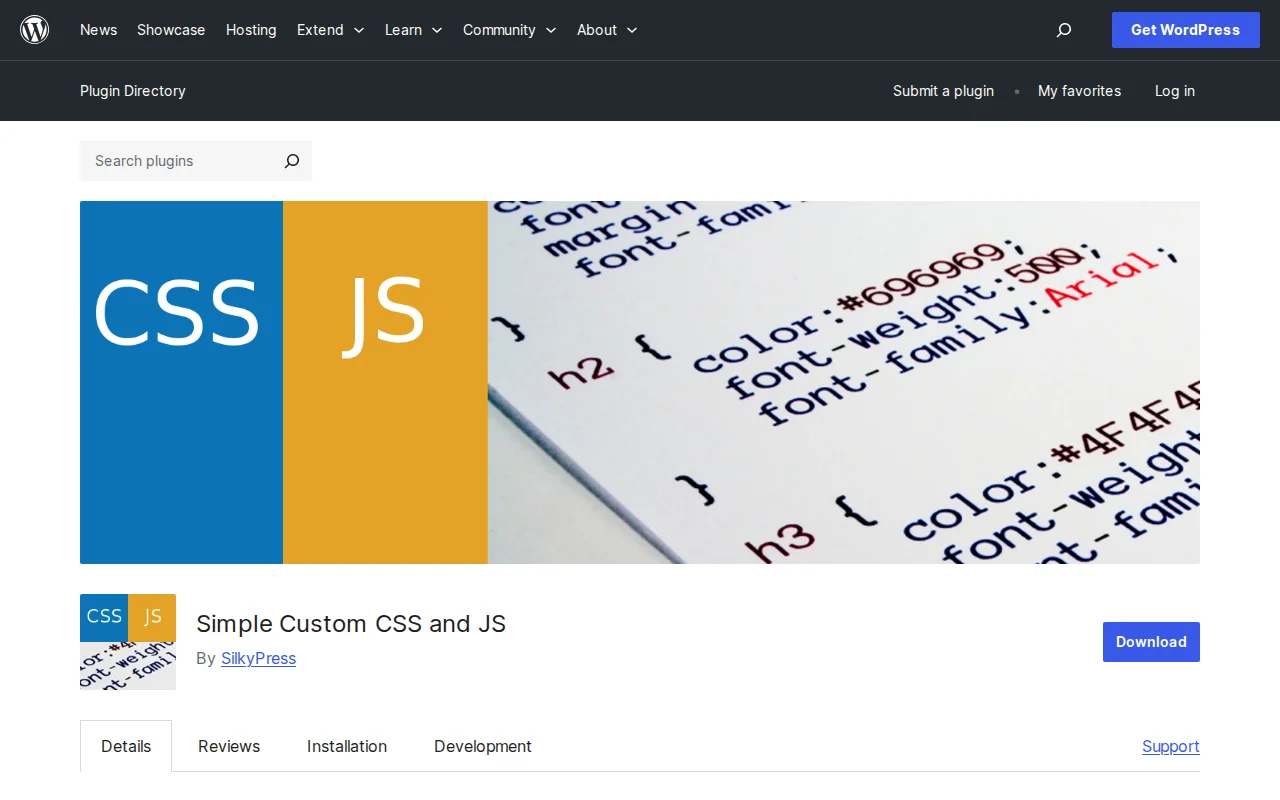Click the Get WordPress button
Image resolution: width=1280 pixels, height=800 pixels.
[x=1185, y=30]
